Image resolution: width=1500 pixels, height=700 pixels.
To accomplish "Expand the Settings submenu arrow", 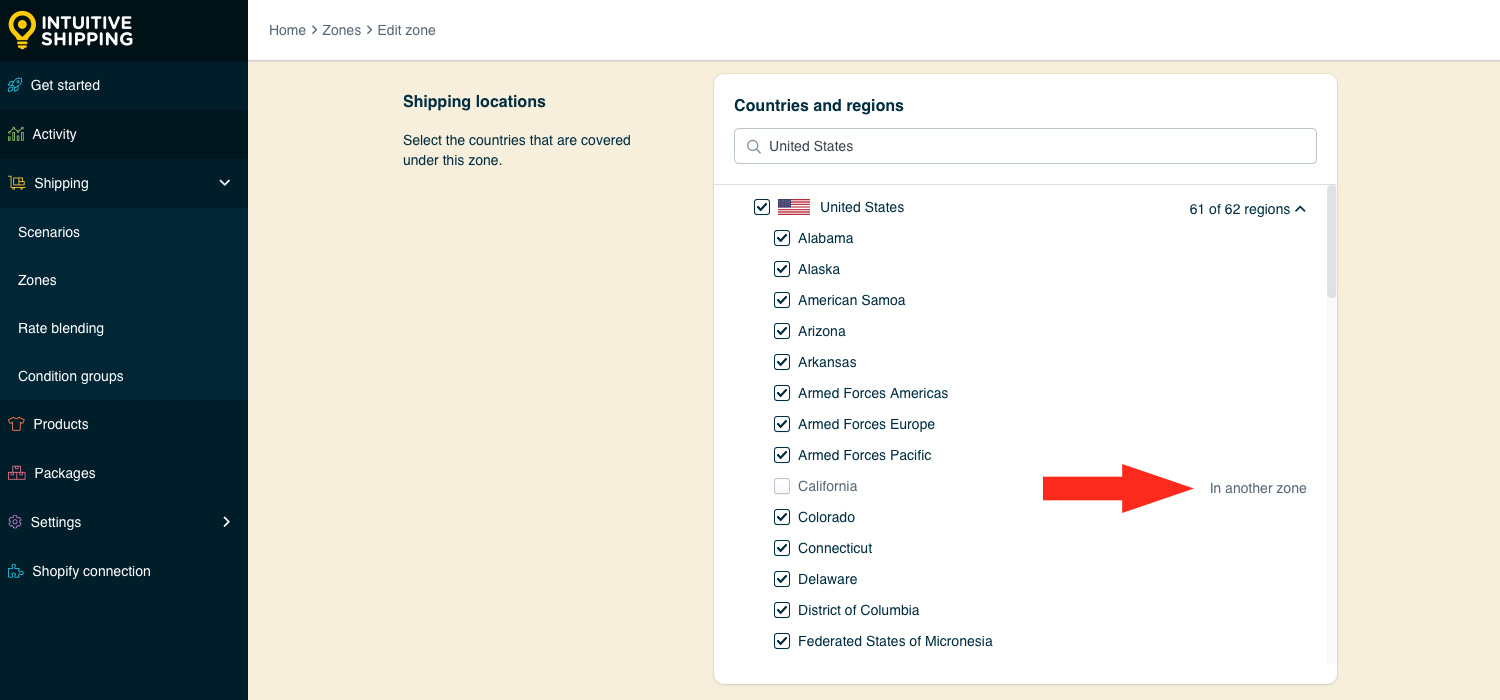I will click(x=226, y=522).
